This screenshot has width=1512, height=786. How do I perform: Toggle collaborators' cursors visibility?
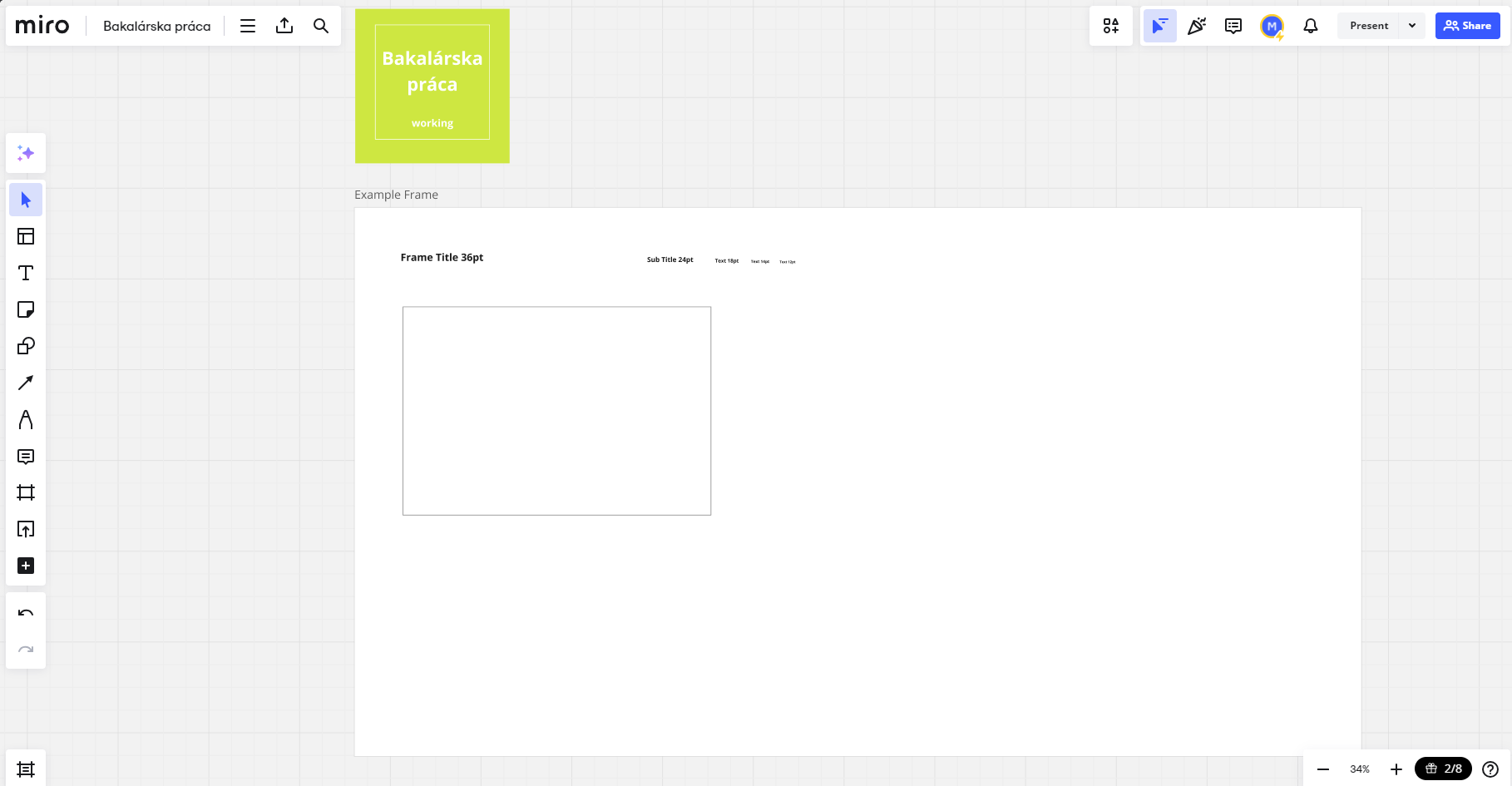(x=1159, y=26)
